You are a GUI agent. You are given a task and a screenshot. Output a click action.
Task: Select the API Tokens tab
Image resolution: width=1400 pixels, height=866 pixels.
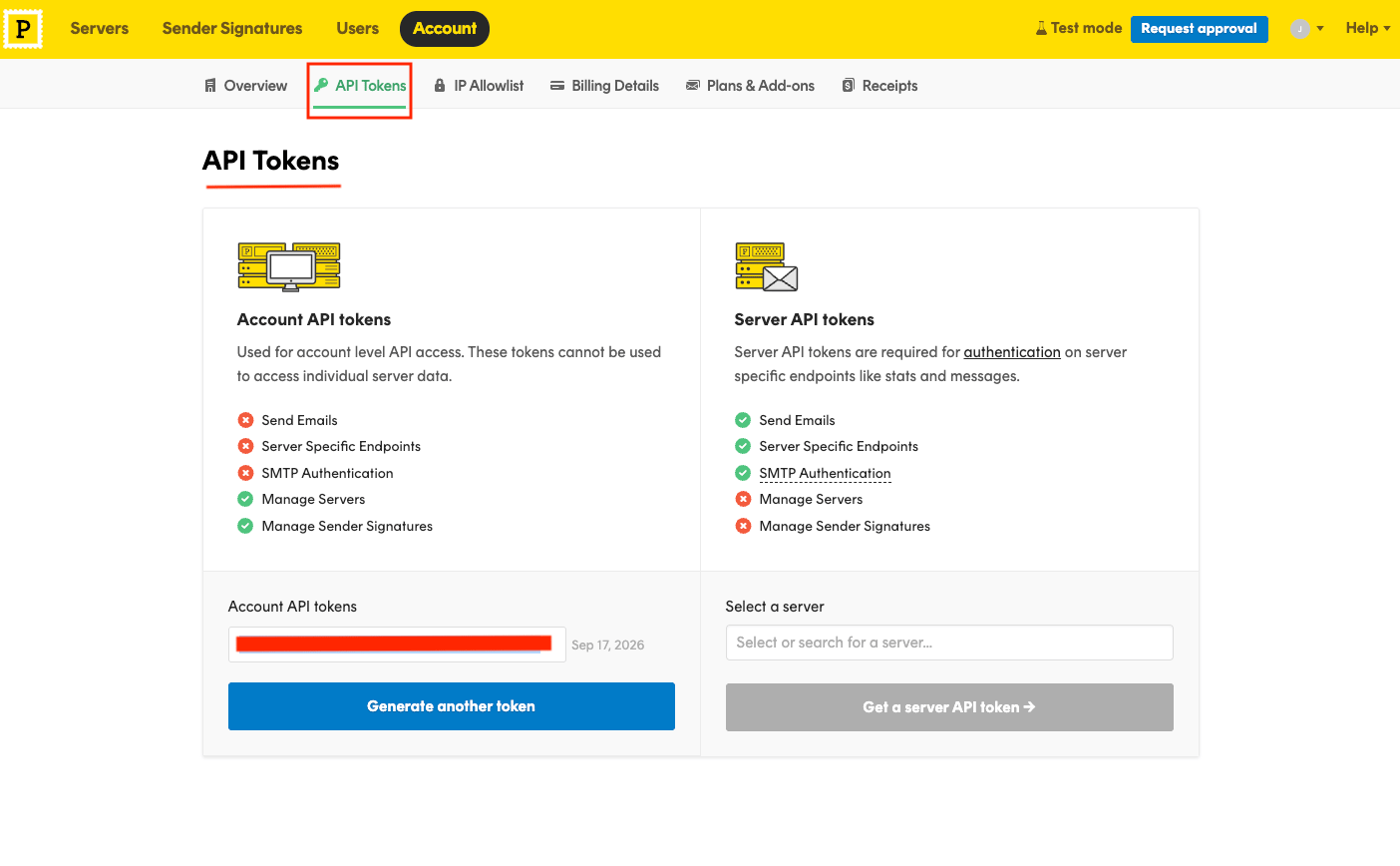360,86
